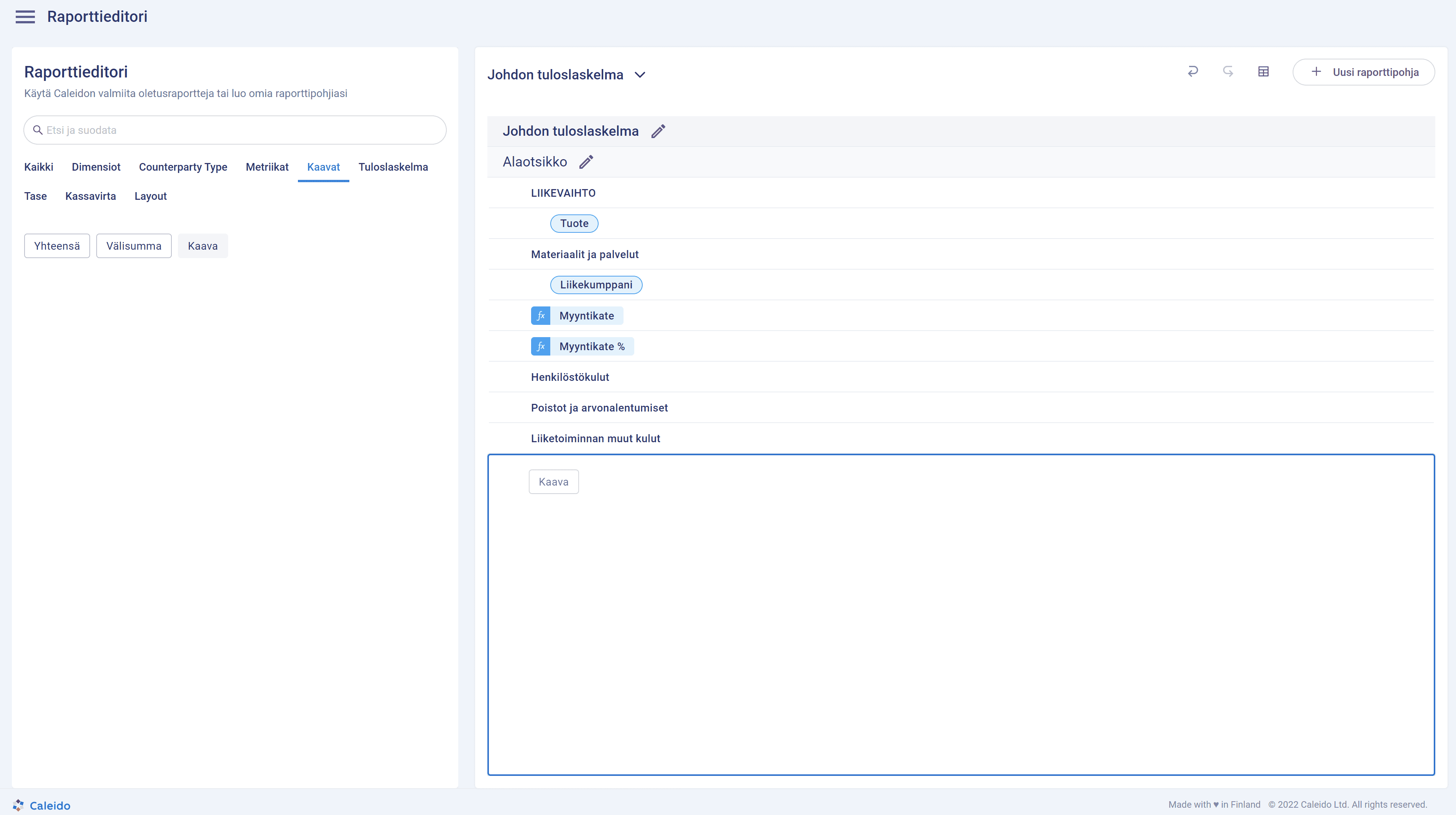Edit the Johdon tuloslaskelma title pencil
Screen dimensions: 1456x815
pos(658,131)
